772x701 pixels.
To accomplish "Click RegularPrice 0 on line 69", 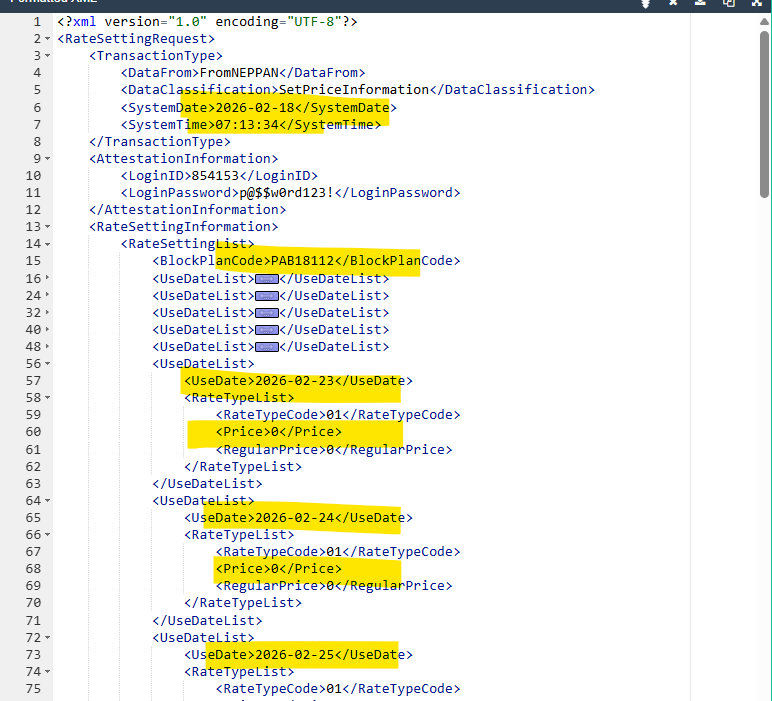I will coord(334,586).
